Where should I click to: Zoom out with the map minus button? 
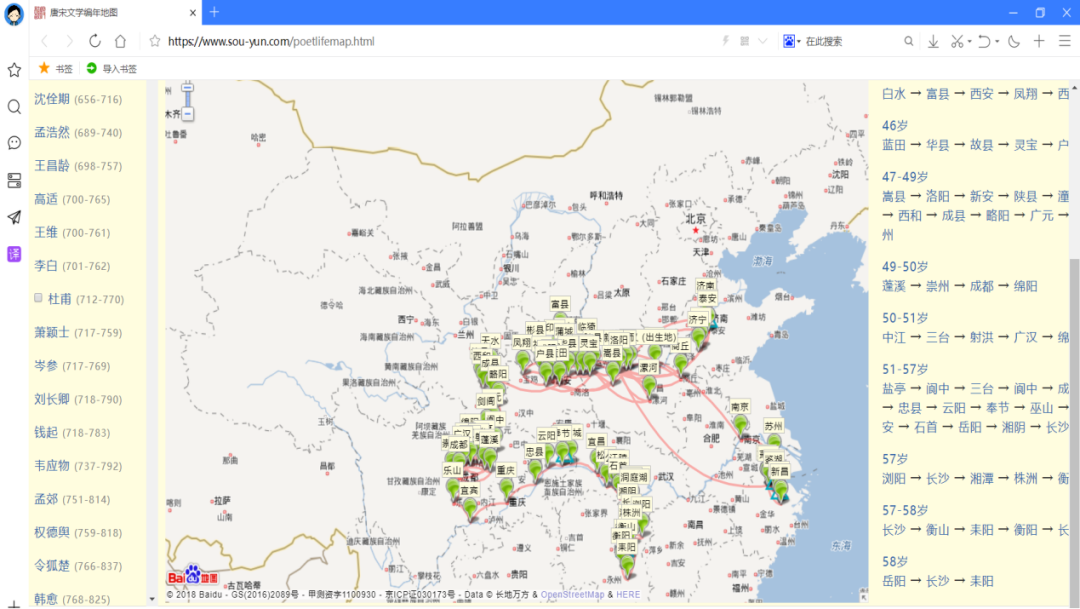pyautogui.click(x=187, y=114)
